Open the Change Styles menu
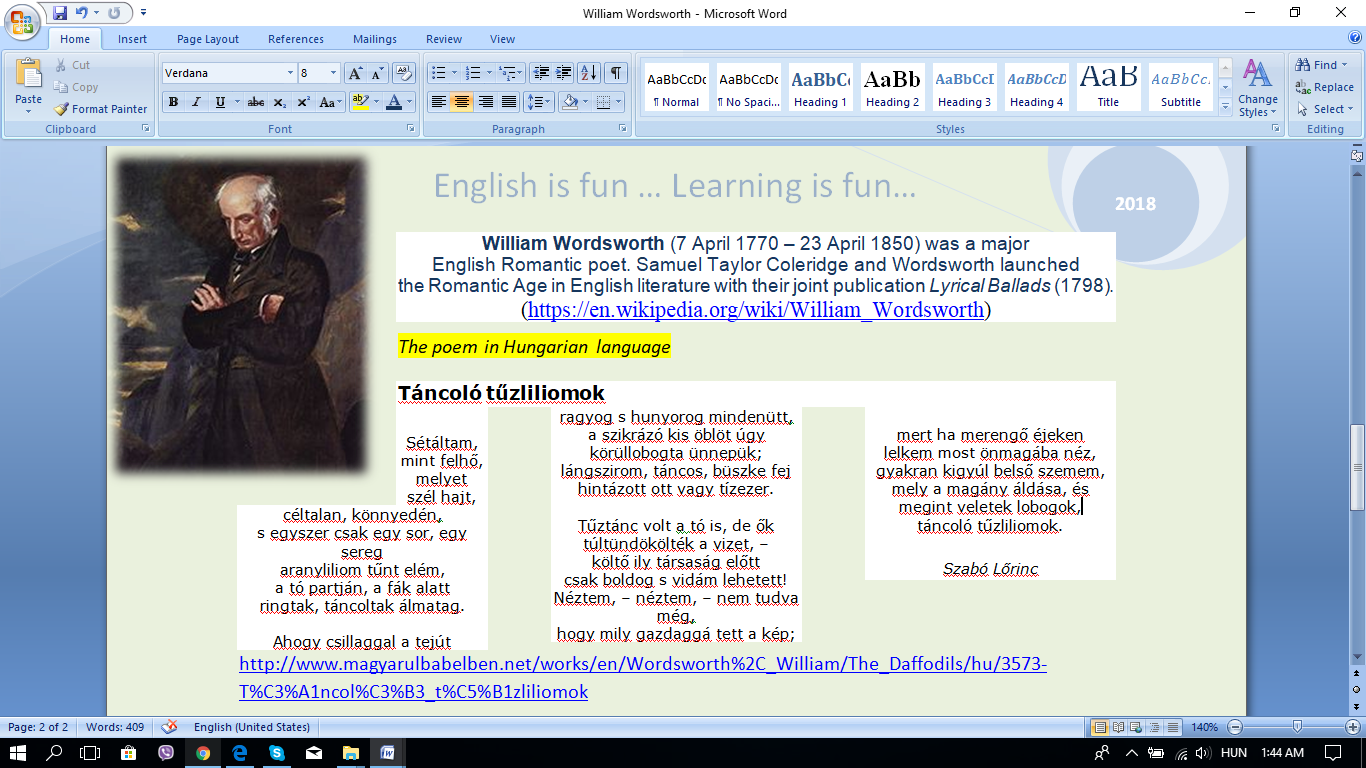The image size is (1366, 768). (1257, 88)
